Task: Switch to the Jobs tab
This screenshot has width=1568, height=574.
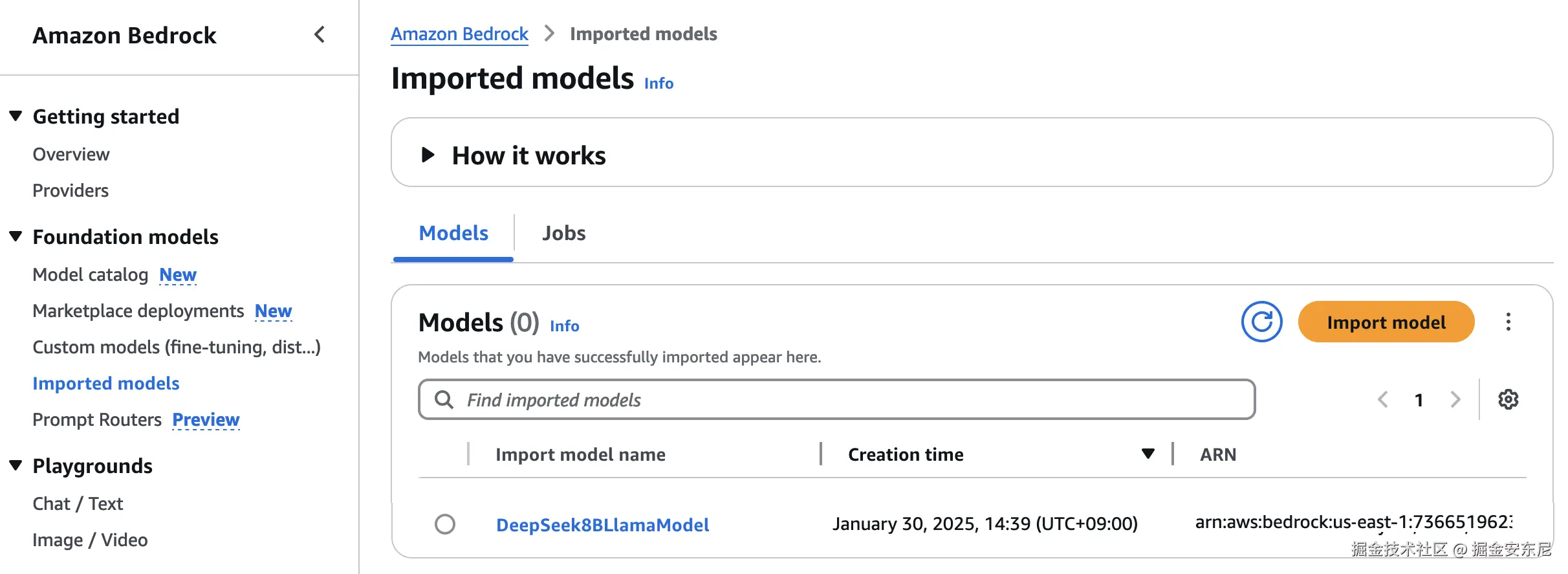Action: click(563, 233)
